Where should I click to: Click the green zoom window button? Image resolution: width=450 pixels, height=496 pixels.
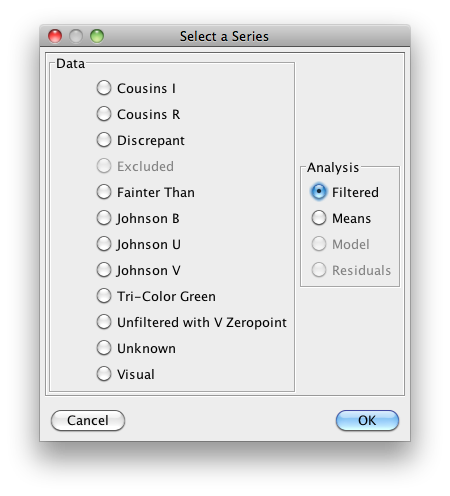click(x=97, y=36)
